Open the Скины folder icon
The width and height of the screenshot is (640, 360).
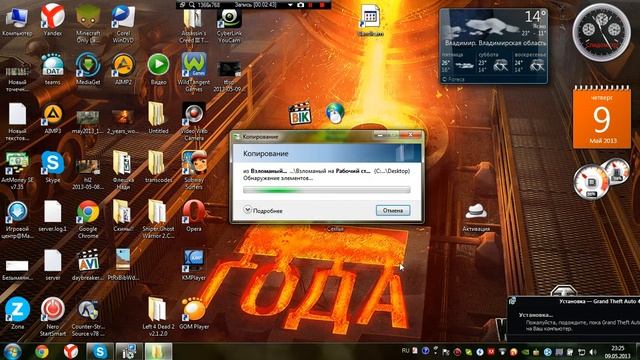click(x=122, y=212)
